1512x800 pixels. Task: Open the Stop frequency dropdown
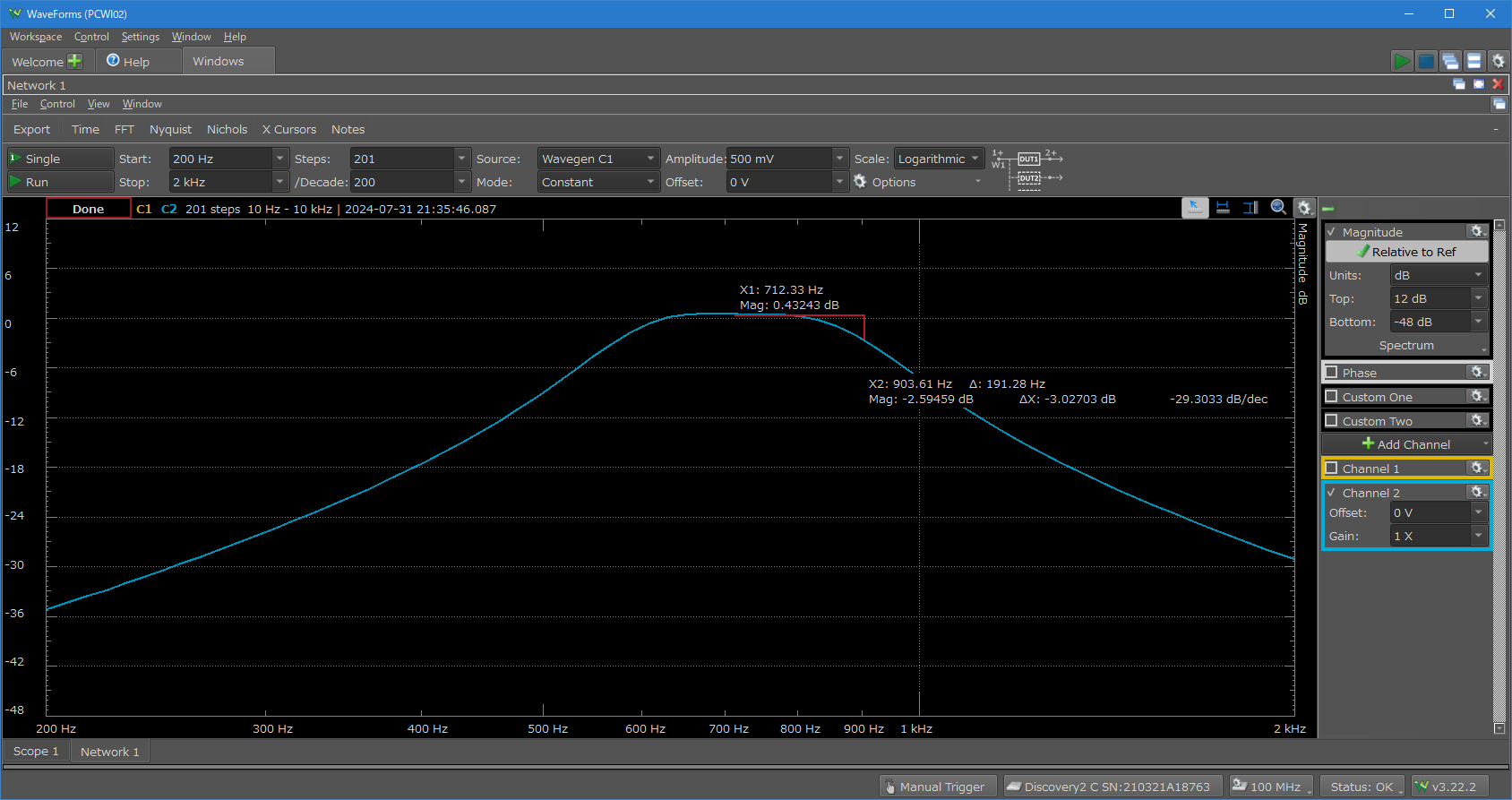pyautogui.click(x=280, y=182)
